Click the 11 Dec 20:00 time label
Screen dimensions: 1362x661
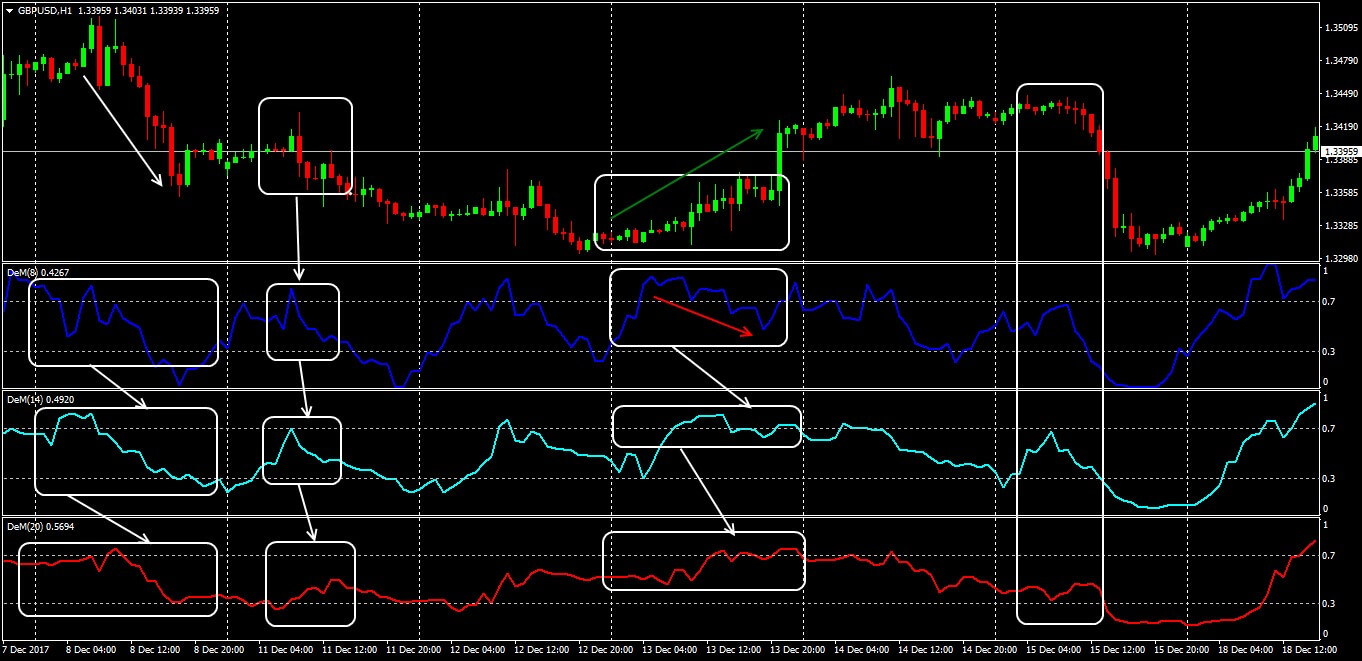pos(414,650)
